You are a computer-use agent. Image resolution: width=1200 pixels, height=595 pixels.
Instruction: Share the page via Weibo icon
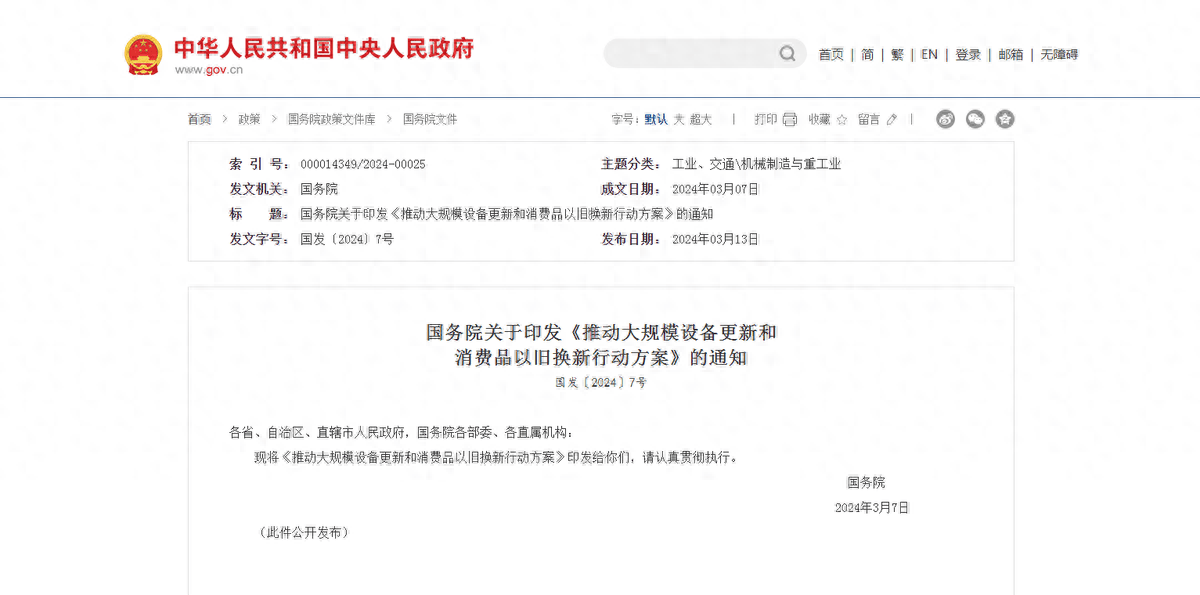945,119
